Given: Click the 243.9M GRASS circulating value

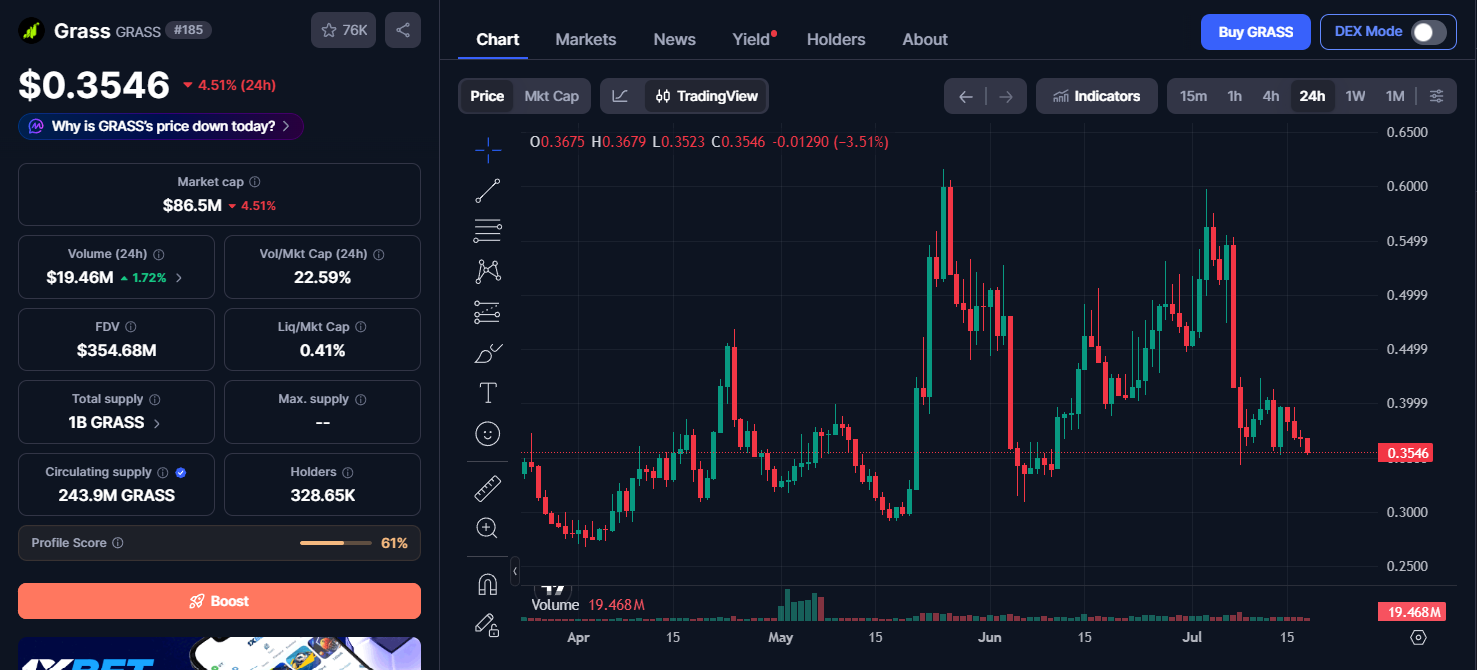Looking at the screenshot, I should pyautogui.click(x=116, y=495).
